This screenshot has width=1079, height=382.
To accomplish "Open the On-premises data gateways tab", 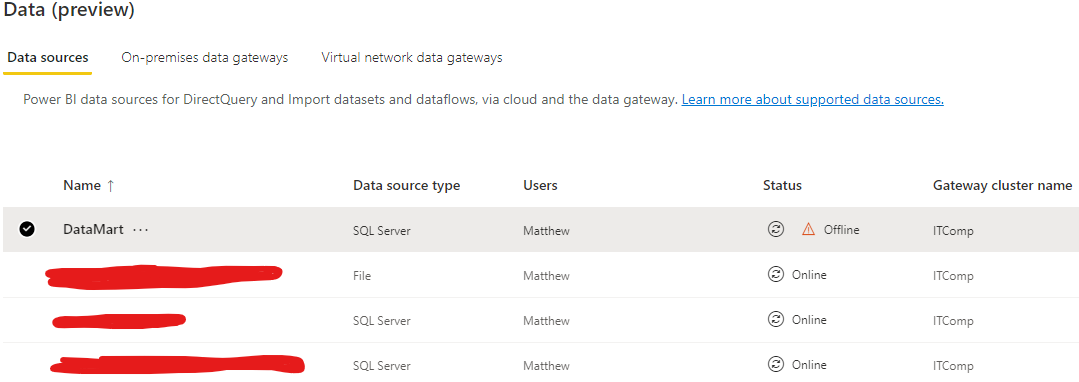I will tap(204, 58).
